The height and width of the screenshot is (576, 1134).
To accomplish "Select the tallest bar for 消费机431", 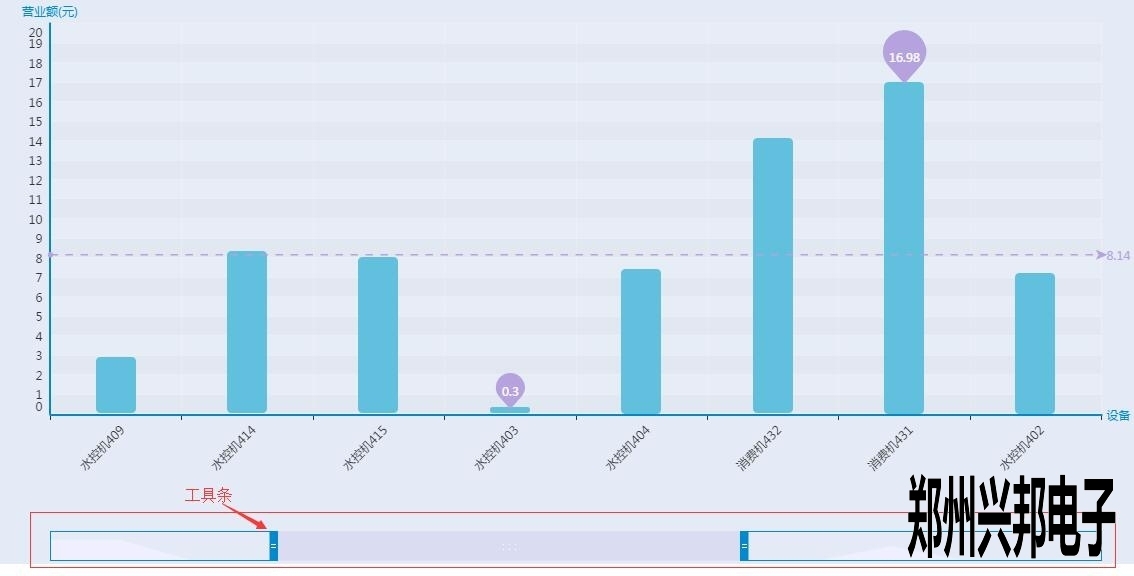I will 904,248.
